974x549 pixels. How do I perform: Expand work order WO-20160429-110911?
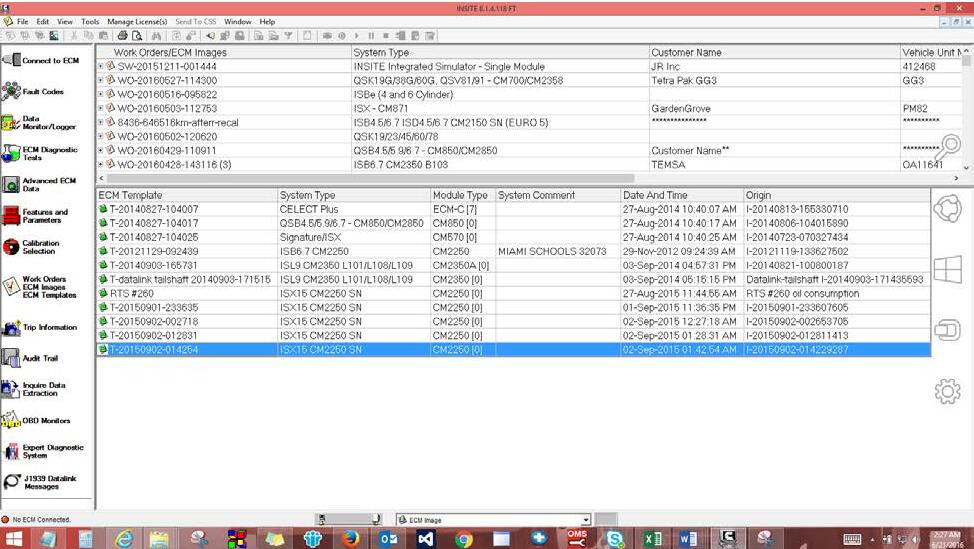100,150
